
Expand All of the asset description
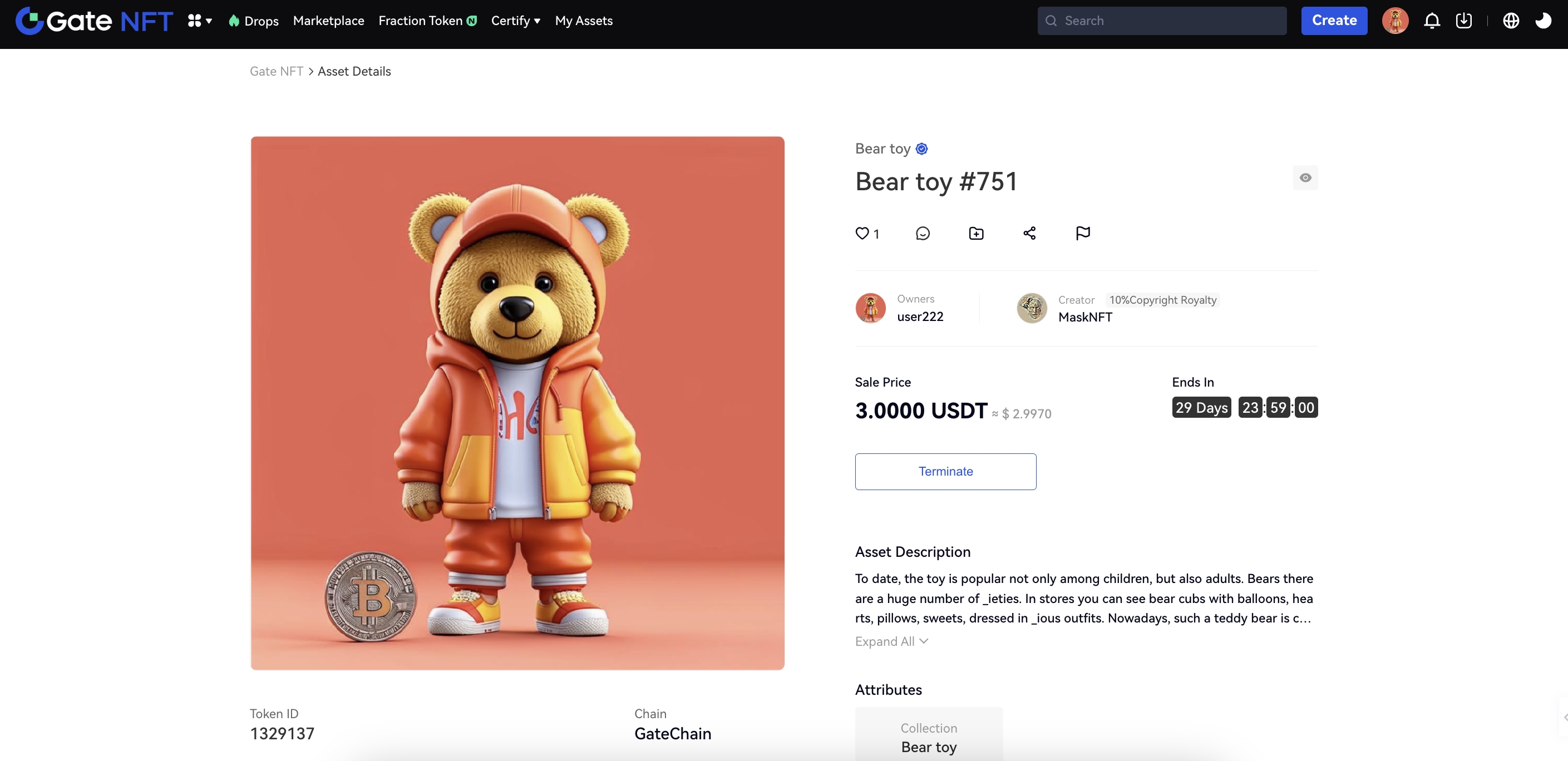tap(891, 641)
